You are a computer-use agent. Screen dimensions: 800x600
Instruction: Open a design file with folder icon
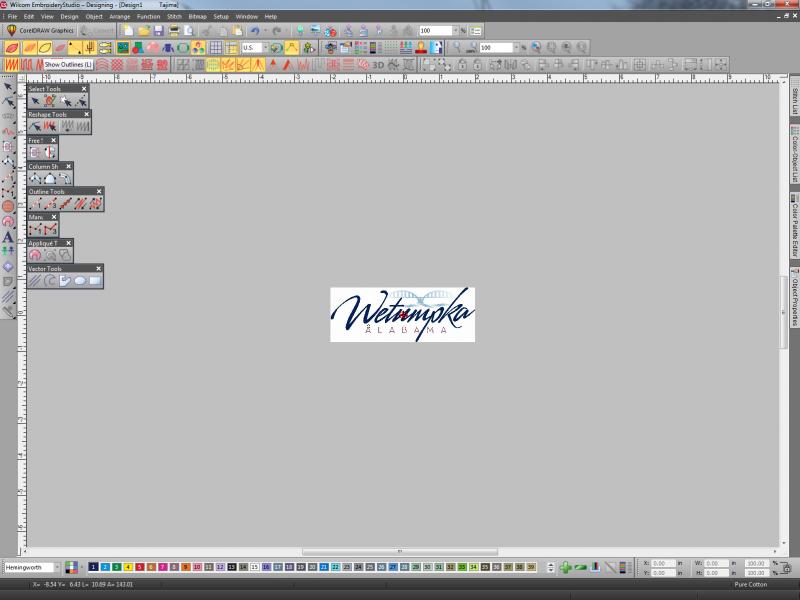point(143,31)
